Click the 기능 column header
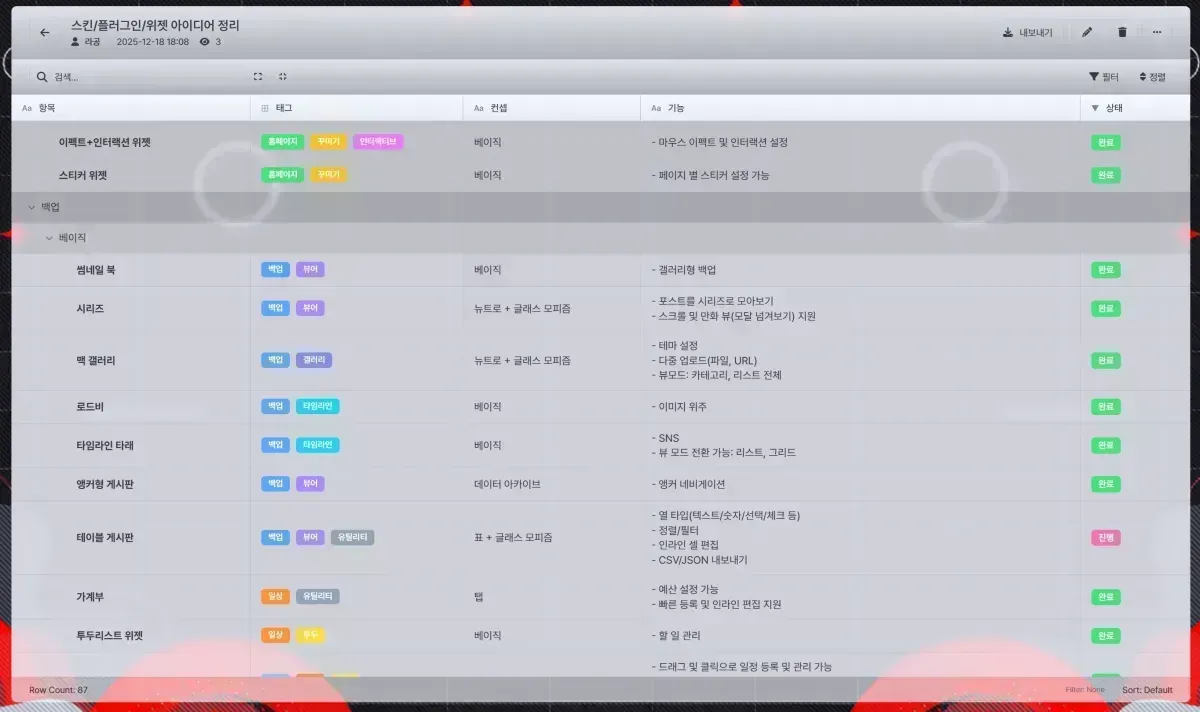This screenshot has height=712, width=1200. pos(860,107)
